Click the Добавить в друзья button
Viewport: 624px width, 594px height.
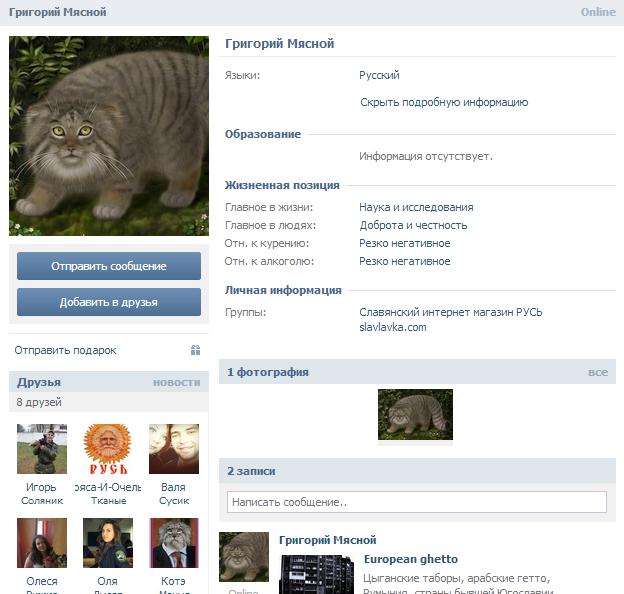coord(109,302)
